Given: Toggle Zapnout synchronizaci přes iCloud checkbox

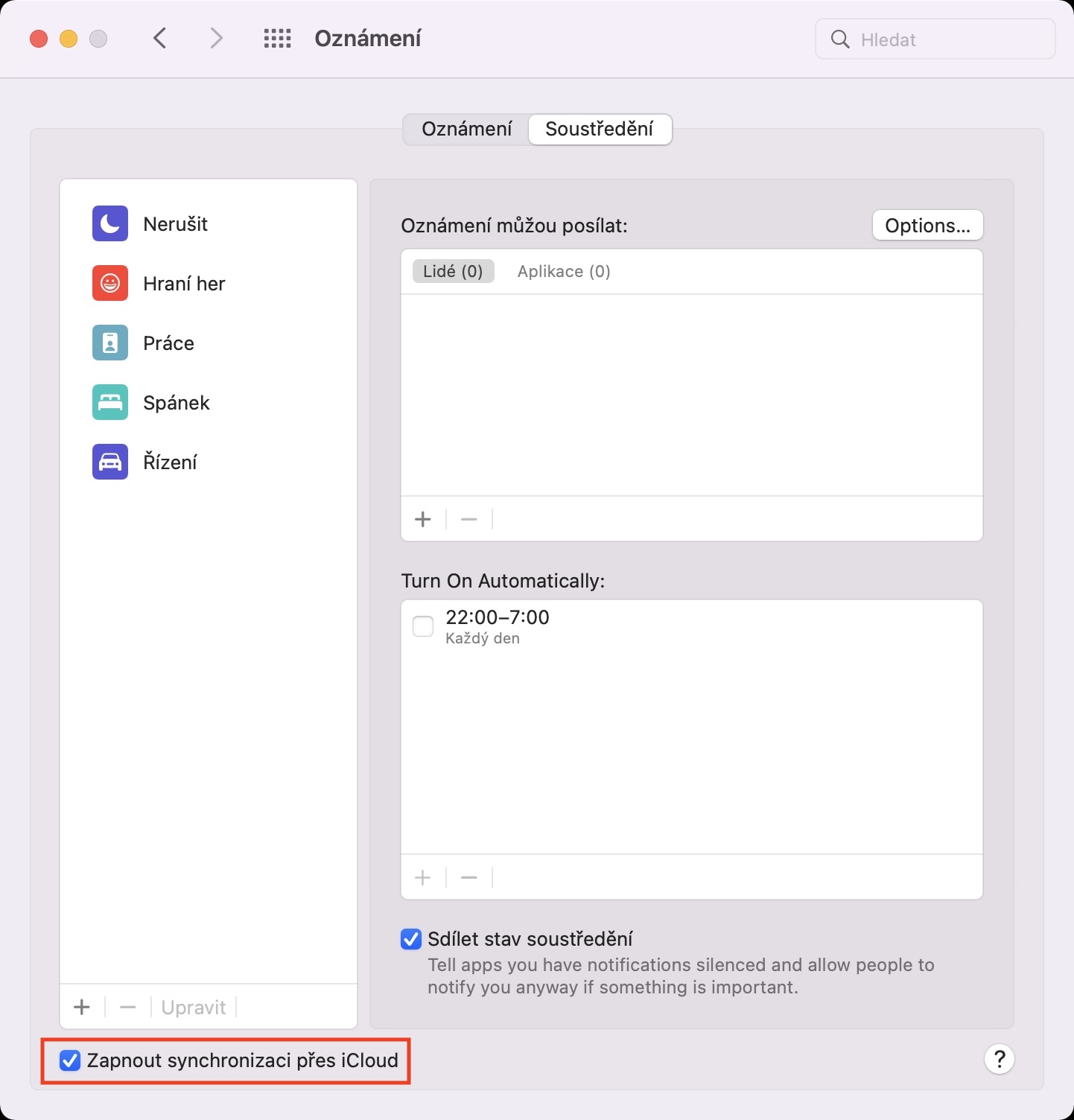Looking at the screenshot, I should (x=70, y=1060).
